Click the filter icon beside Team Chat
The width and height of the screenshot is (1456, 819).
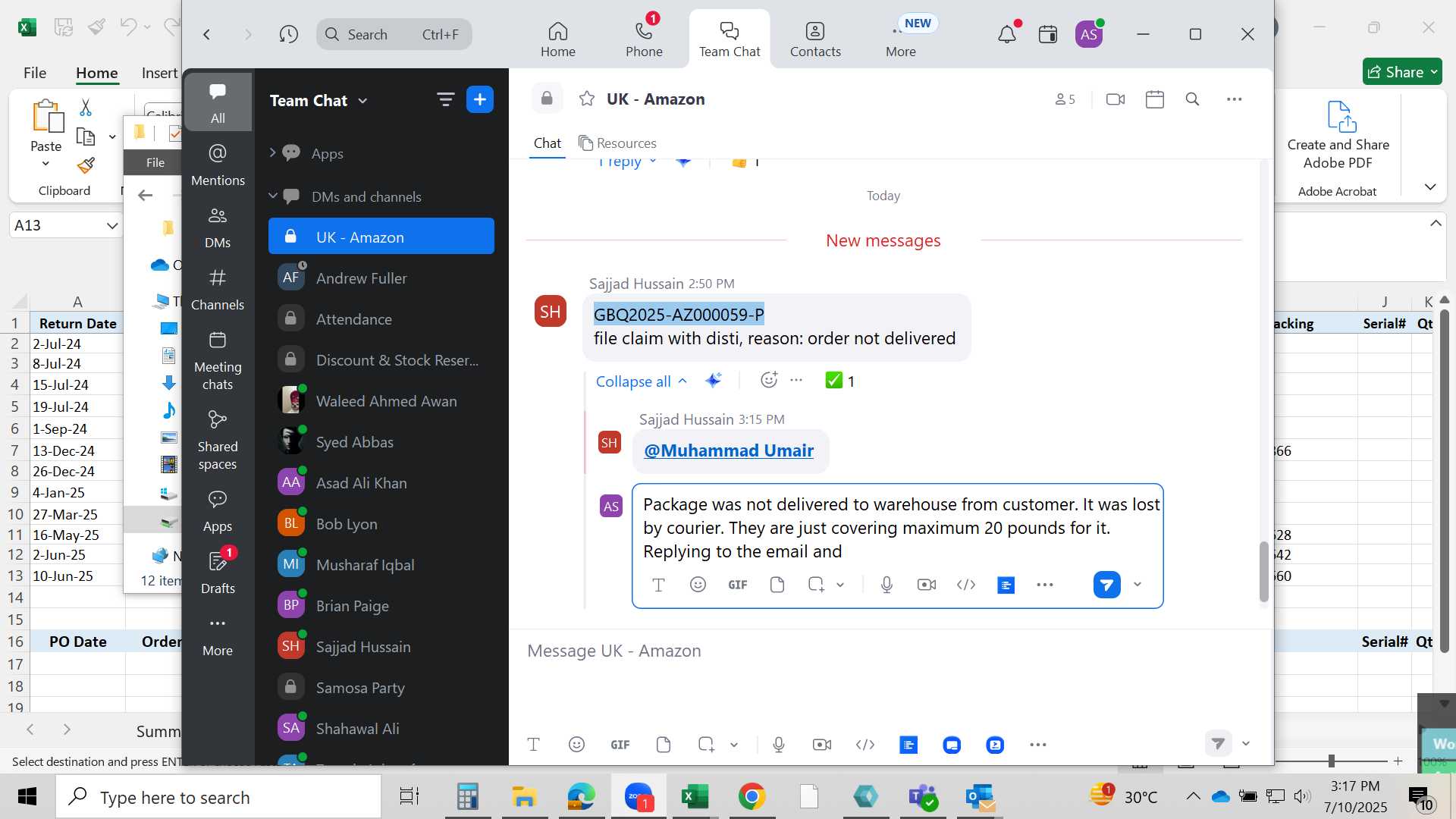445,99
